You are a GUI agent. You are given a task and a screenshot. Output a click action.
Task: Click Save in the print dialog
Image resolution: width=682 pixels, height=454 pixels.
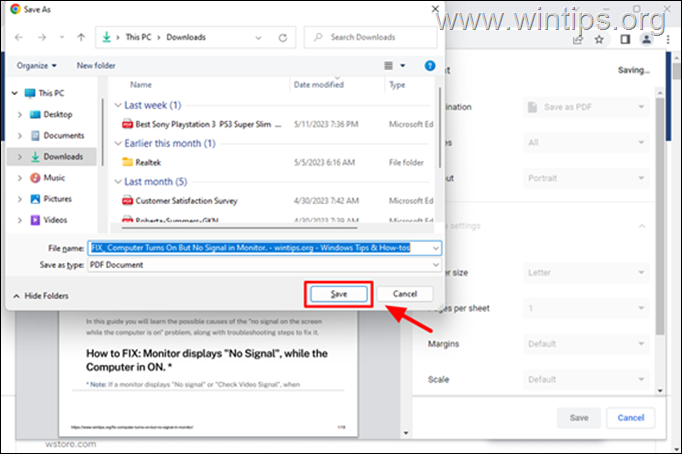[579, 418]
